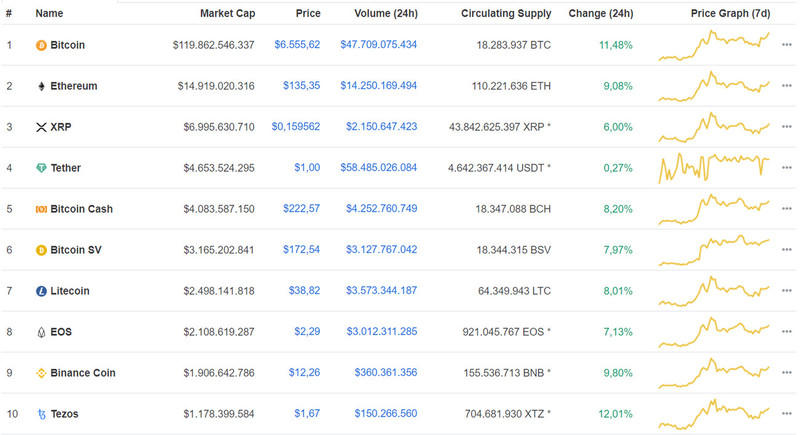Screen dimensions: 800x435
Task: Sort table by Volume (24h) header
Action: pyautogui.click(x=386, y=13)
